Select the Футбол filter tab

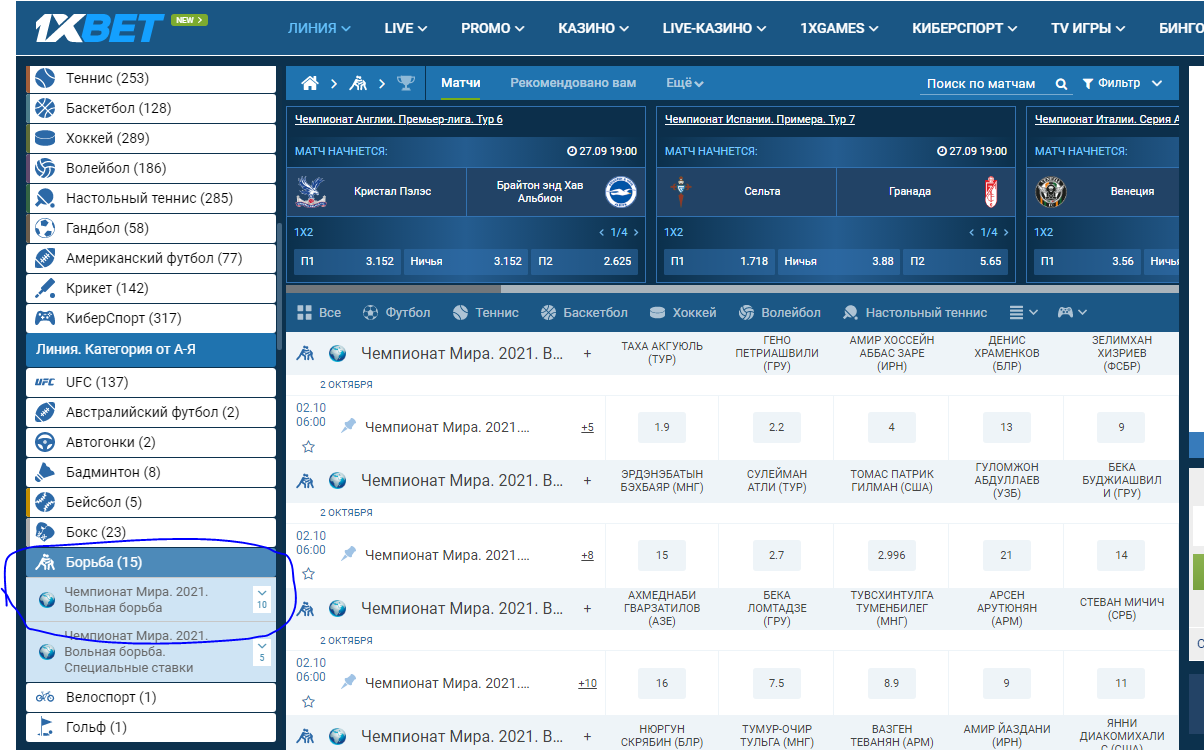click(x=397, y=312)
